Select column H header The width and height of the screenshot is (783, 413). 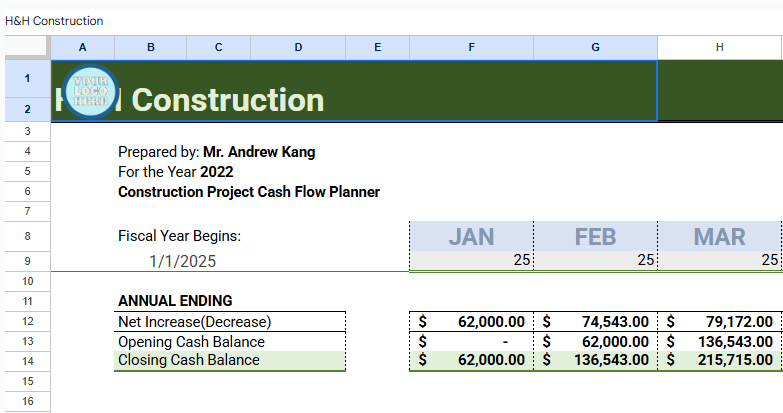coord(719,47)
